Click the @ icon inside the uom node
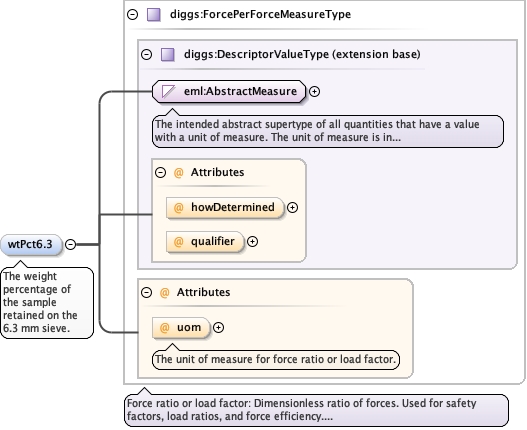The image size is (527, 430). [x=164, y=328]
